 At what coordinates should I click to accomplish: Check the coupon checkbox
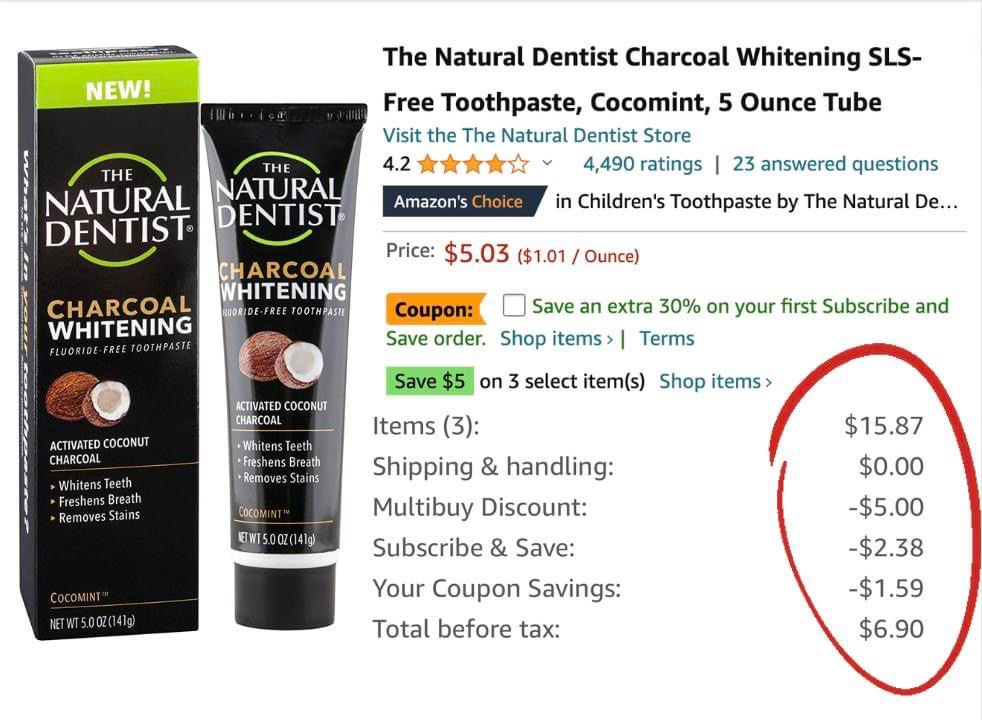coord(514,306)
